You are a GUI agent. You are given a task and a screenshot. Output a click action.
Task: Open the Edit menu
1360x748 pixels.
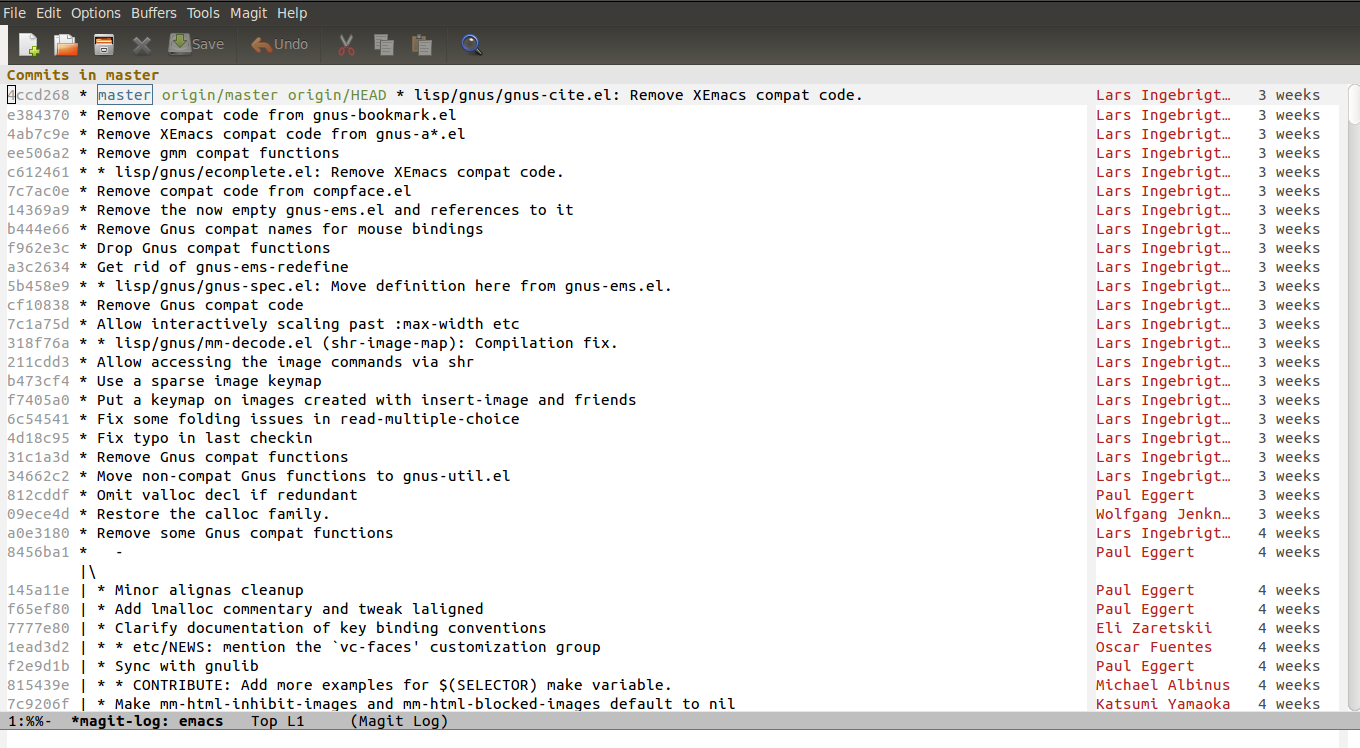tap(48, 13)
